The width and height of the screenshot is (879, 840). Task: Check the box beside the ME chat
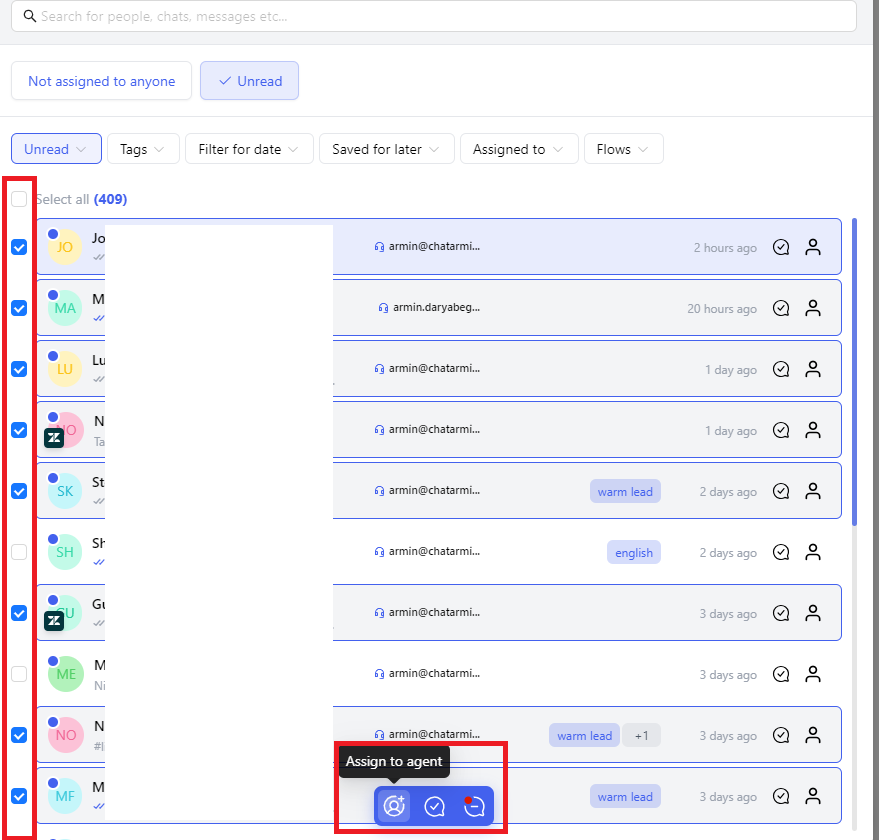[19, 674]
